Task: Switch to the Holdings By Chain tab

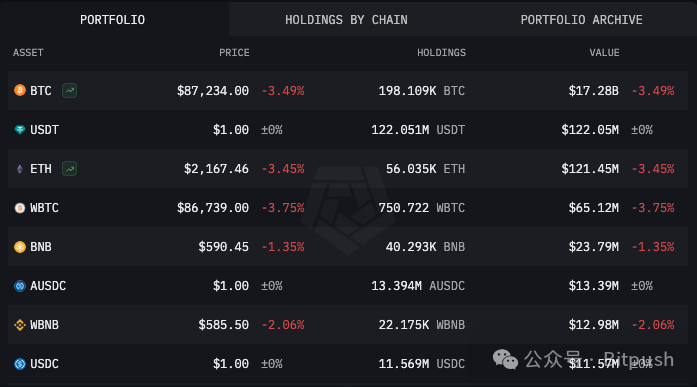Action: click(x=346, y=20)
